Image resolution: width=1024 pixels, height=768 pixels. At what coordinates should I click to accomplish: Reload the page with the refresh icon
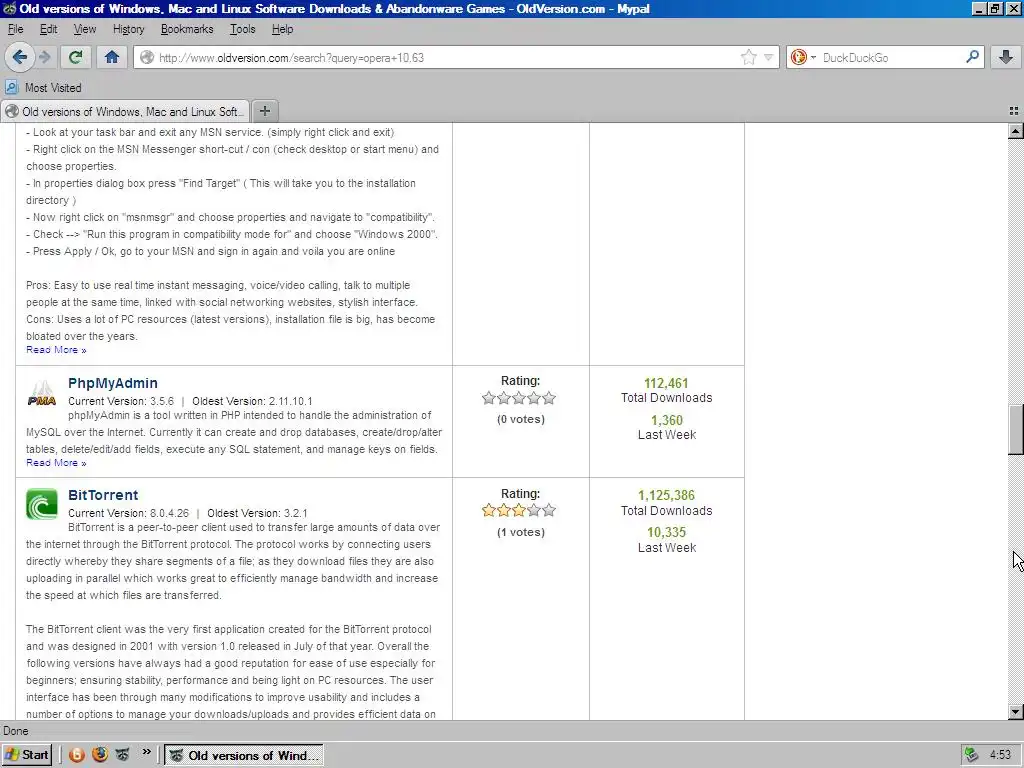(x=76, y=57)
